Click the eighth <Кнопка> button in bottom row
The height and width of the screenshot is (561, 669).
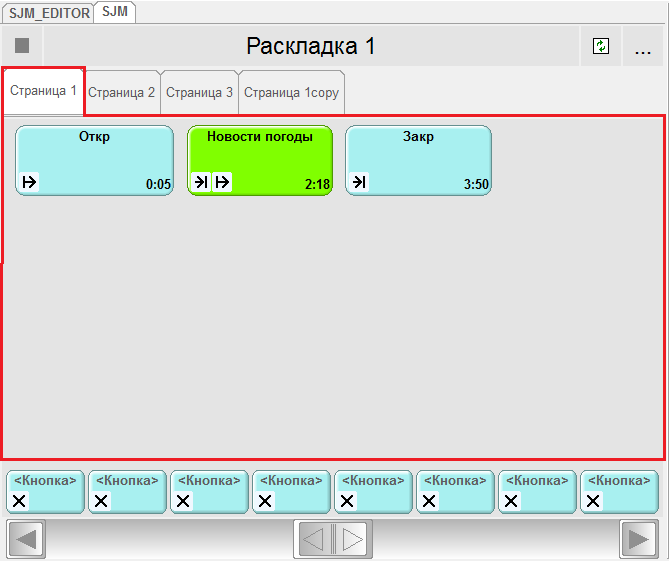(x=620, y=492)
